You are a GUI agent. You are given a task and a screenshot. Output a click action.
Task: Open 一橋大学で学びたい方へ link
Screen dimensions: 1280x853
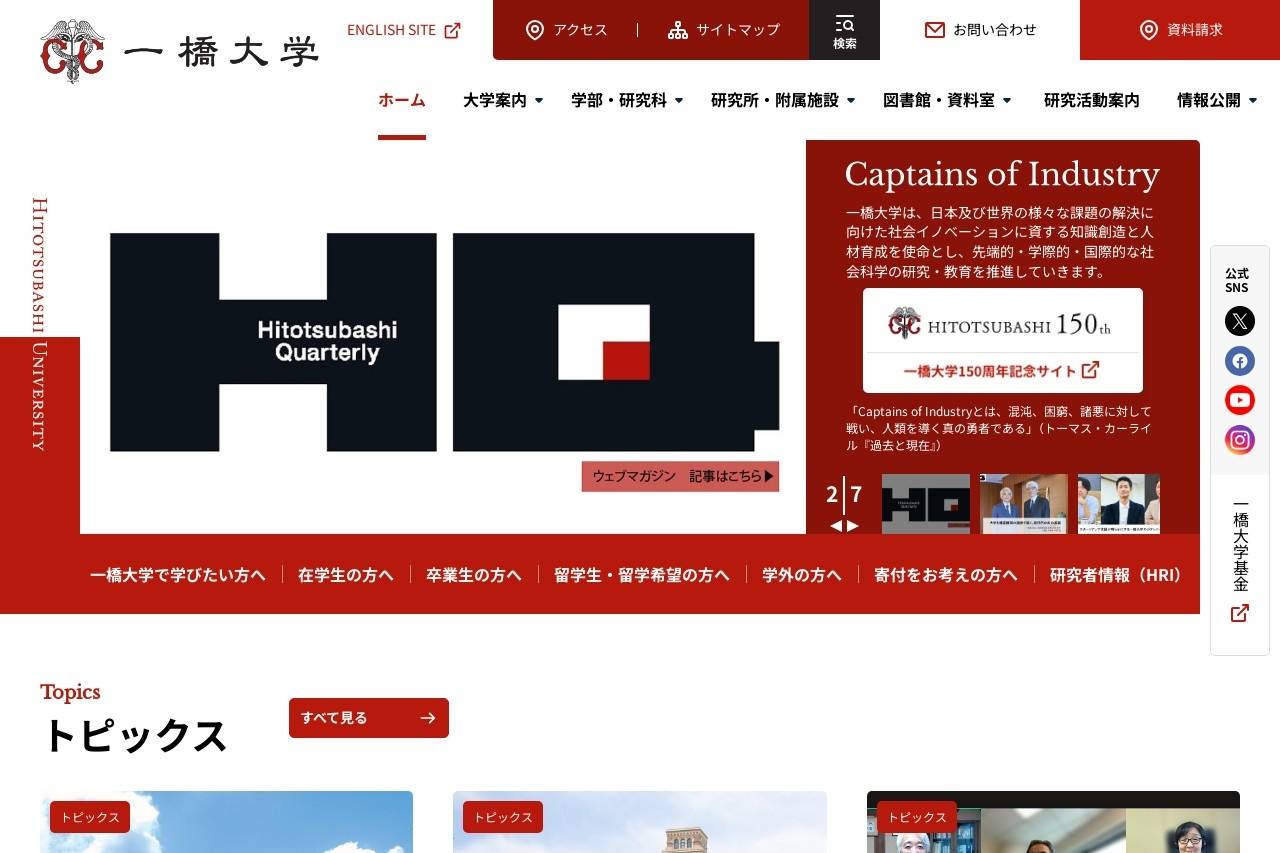(x=178, y=575)
